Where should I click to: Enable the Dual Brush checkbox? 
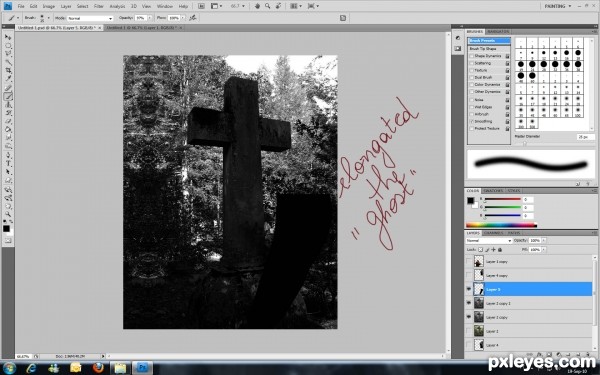pyautogui.click(x=472, y=77)
